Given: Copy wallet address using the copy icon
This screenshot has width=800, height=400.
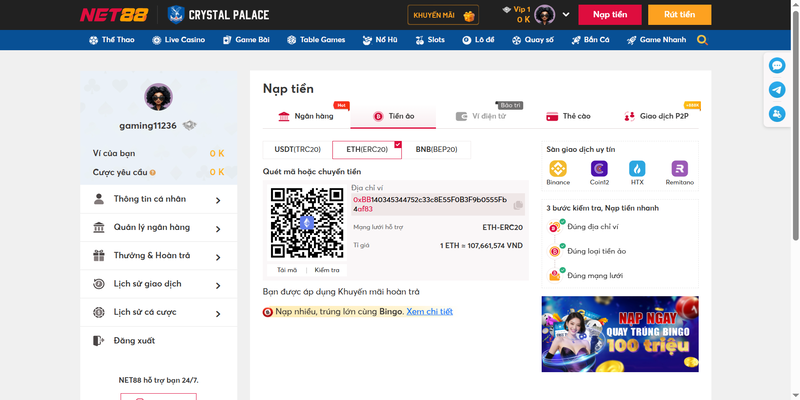Looking at the screenshot, I should pos(518,204).
